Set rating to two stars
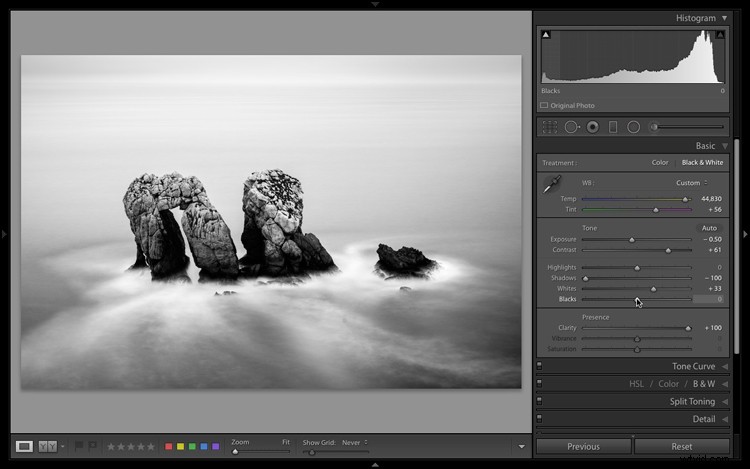750x469 pixels. (121, 447)
